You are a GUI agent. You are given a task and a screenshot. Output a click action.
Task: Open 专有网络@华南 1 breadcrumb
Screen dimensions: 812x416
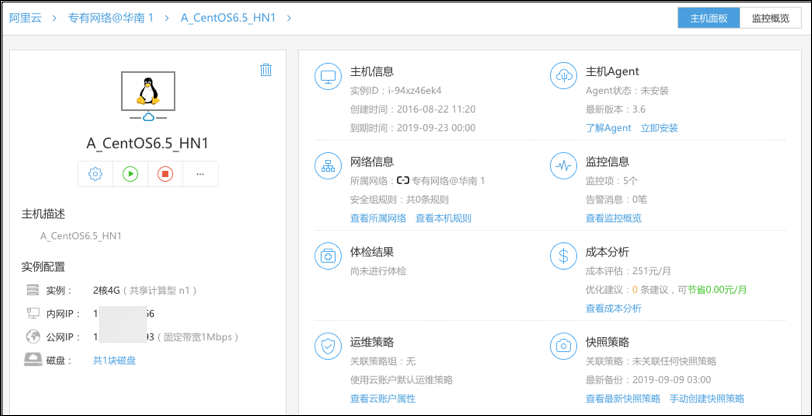(x=111, y=18)
